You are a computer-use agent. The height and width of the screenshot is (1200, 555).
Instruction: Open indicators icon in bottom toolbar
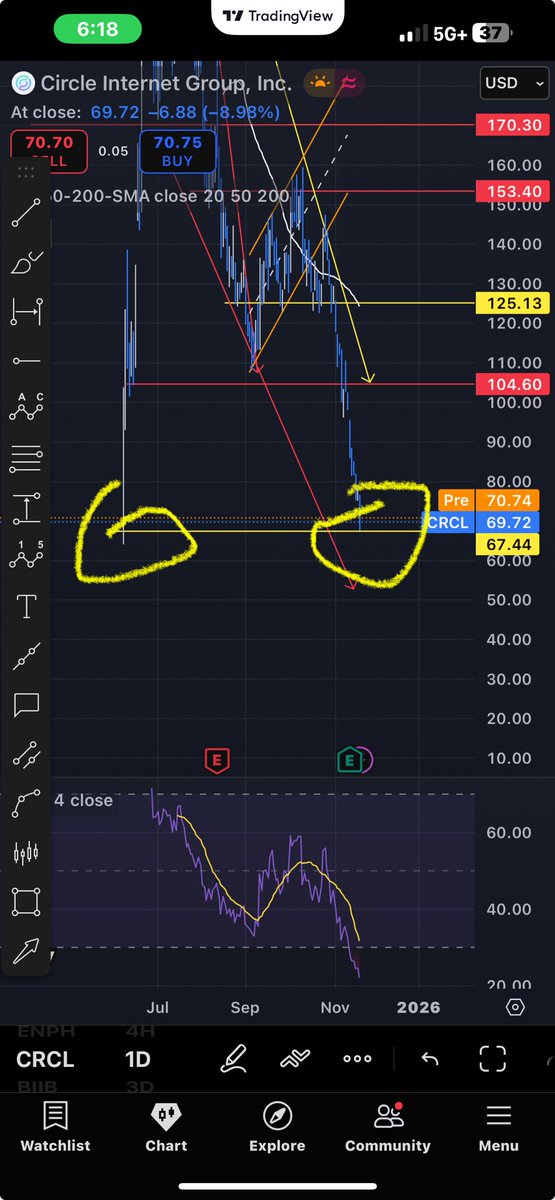coord(295,1058)
